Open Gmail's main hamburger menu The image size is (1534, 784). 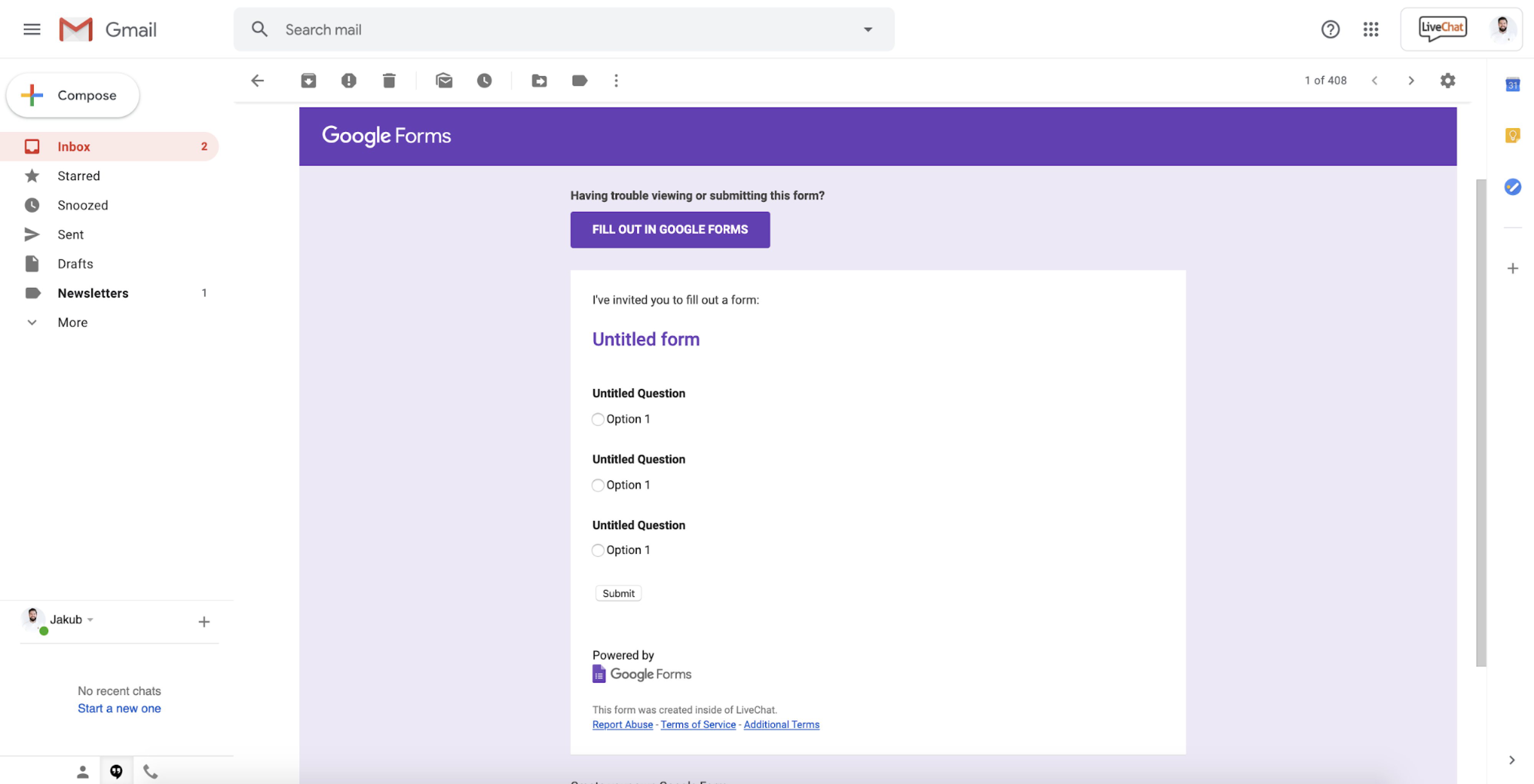[x=31, y=29]
